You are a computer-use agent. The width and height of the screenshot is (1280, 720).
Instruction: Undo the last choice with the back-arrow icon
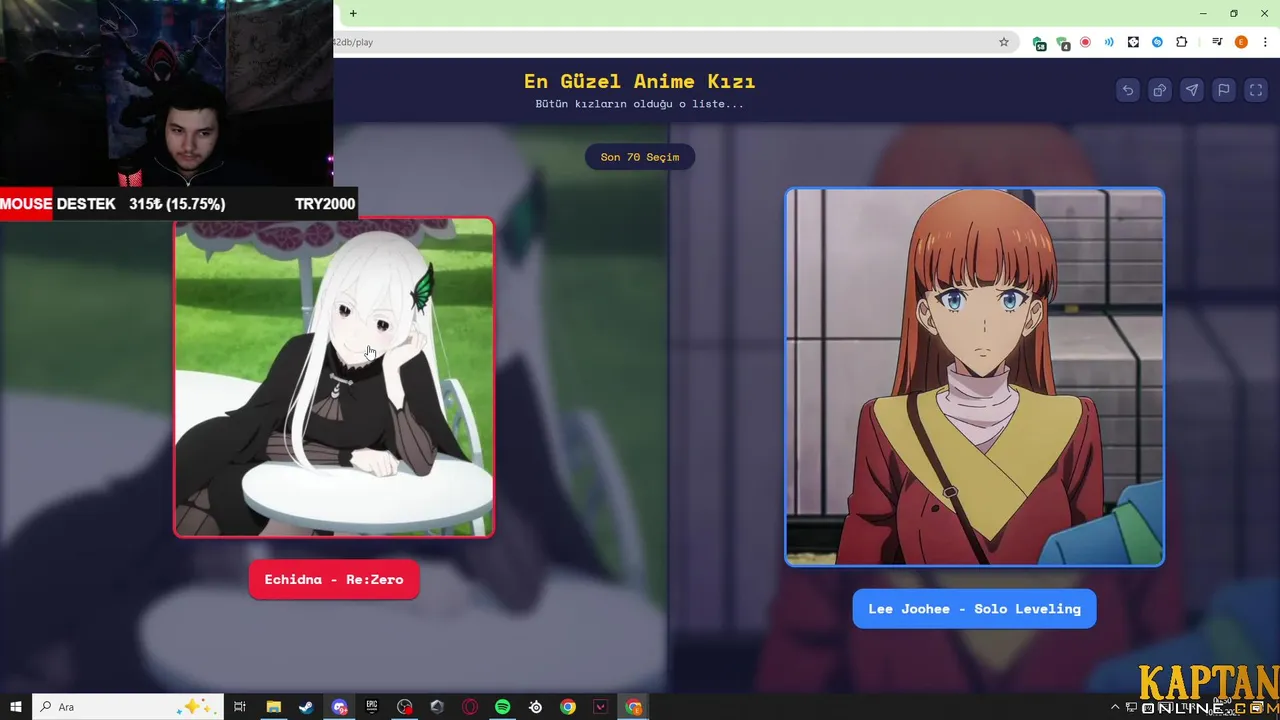point(1128,90)
